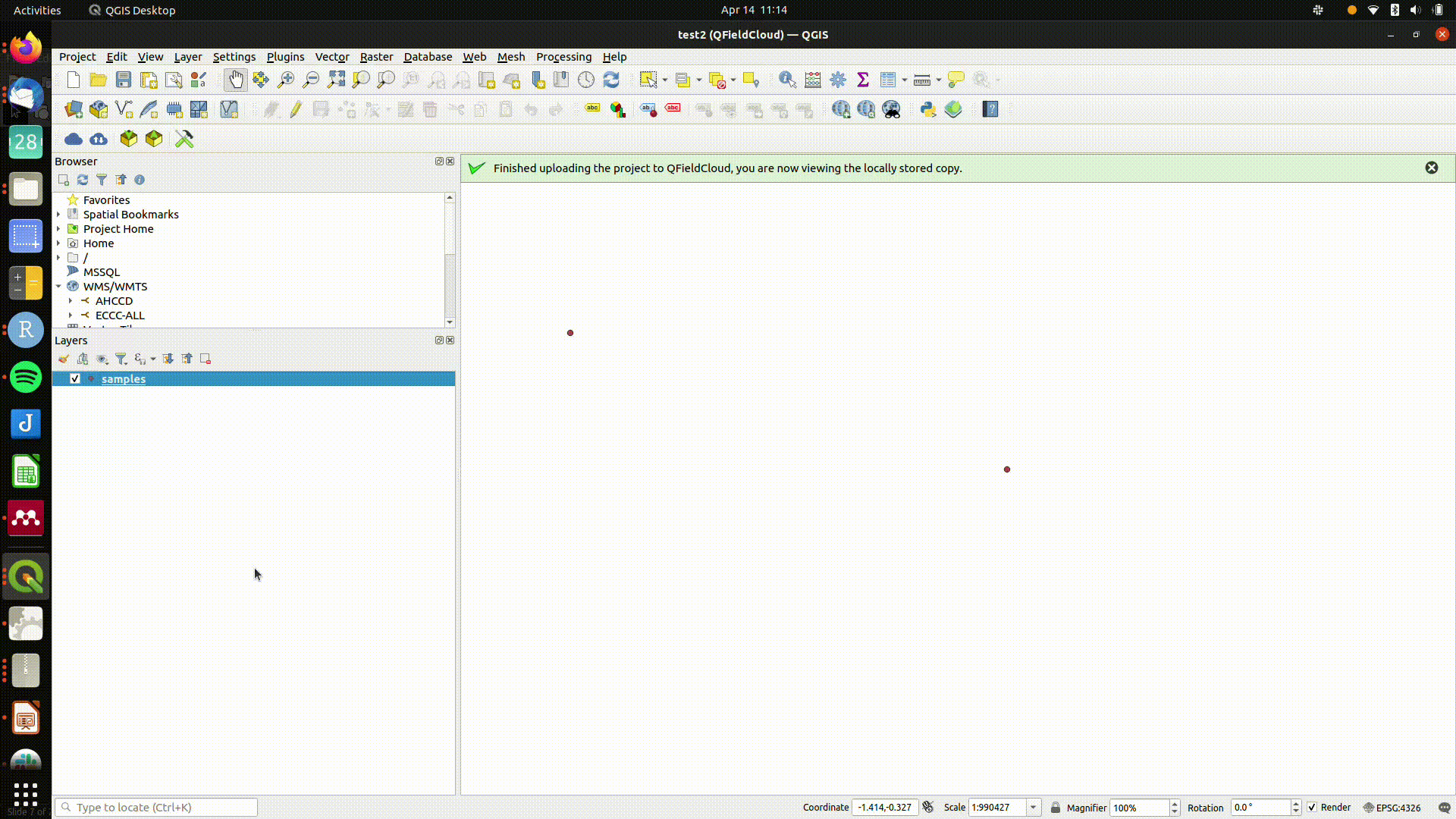This screenshot has height=819, width=1456.
Task: Open the Scale dropdown in the status bar
Action: click(x=1033, y=807)
